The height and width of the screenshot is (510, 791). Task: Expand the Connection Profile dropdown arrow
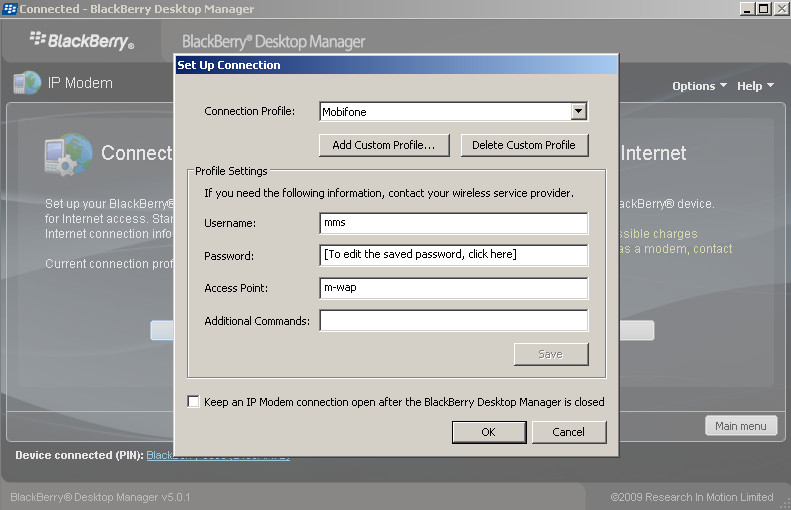(578, 112)
